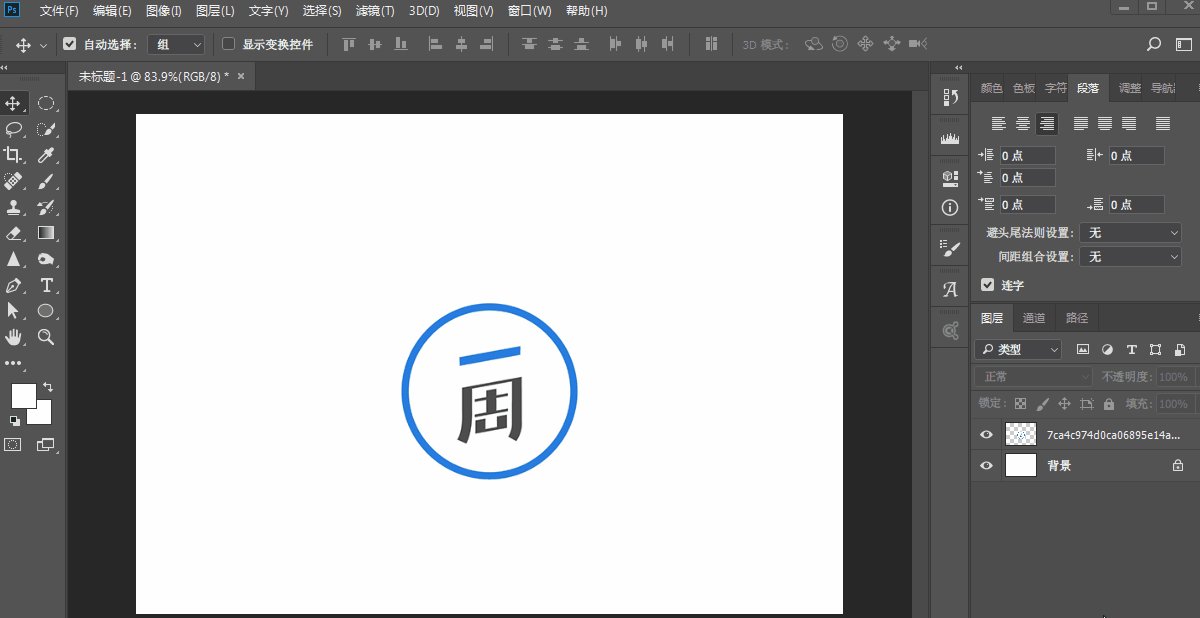Screen dimensions: 1200x618
Task: Select the Eyedropper tool
Action: click(x=46, y=155)
